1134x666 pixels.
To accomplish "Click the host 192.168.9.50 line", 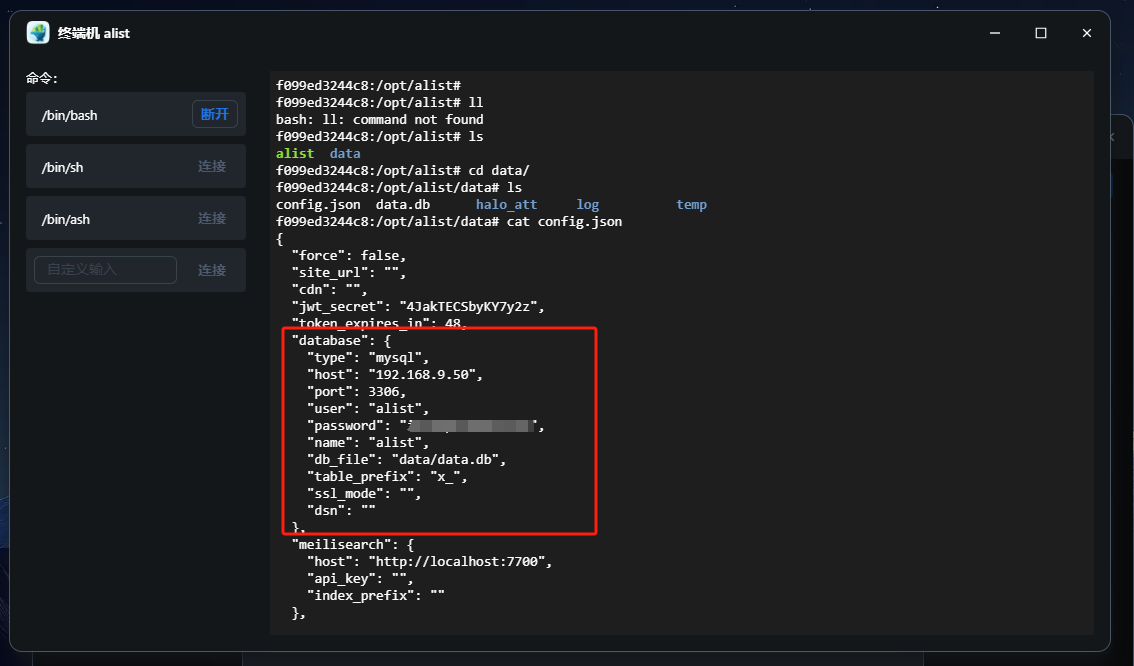I will 395,375.
